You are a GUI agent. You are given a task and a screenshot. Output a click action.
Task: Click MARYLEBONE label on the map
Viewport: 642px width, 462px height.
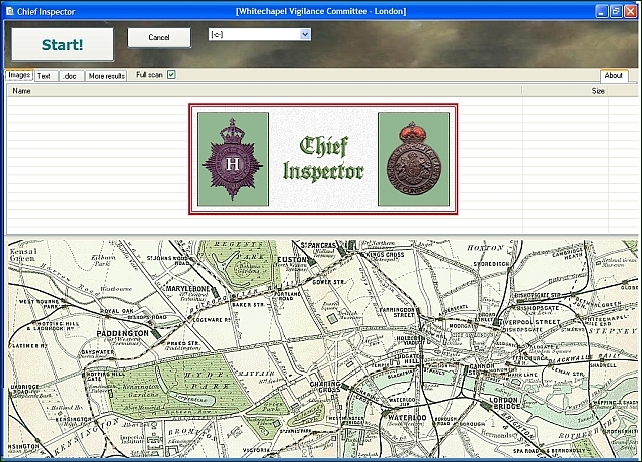pos(188,289)
